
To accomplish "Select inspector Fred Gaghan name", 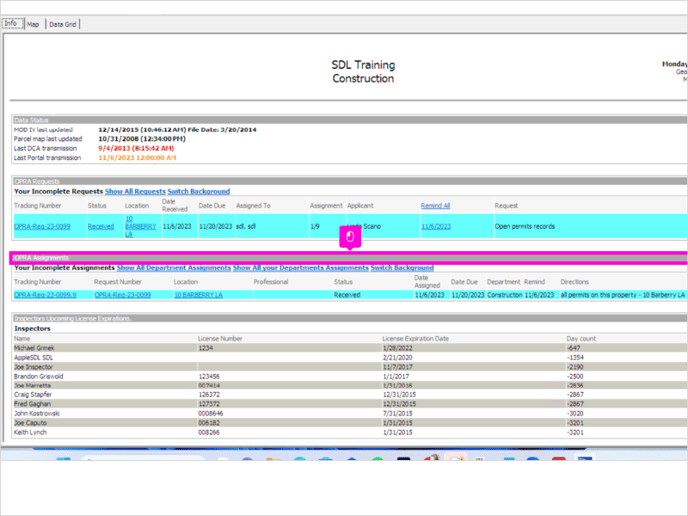I will [x=32, y=404].
